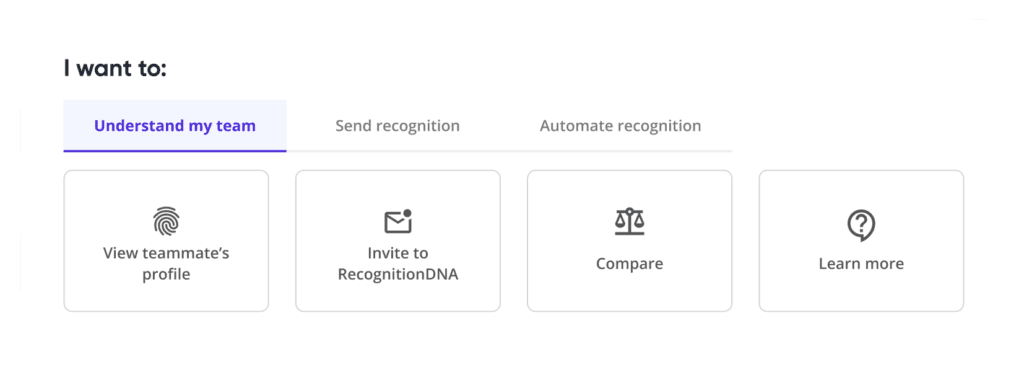Open the Learn more card
The height and width of the screenshot is (375, 1024).
(x=861, y=241)
